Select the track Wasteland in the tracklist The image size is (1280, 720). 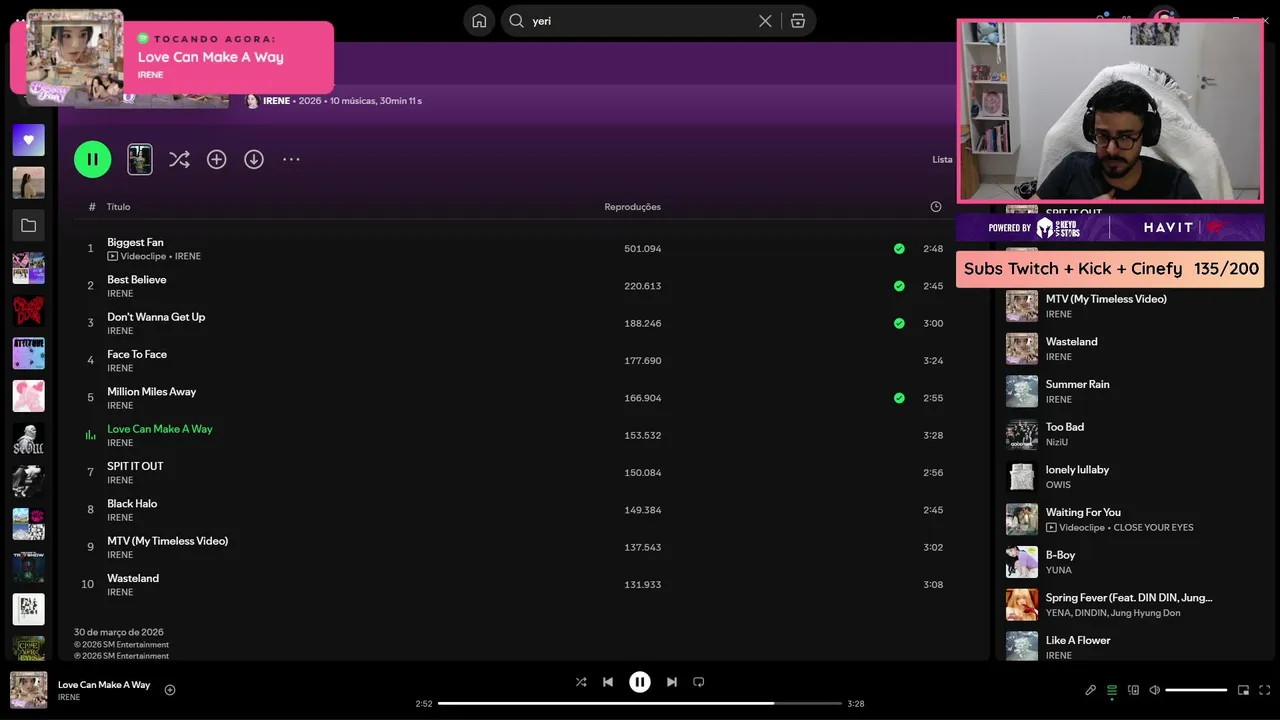[133, 578]
